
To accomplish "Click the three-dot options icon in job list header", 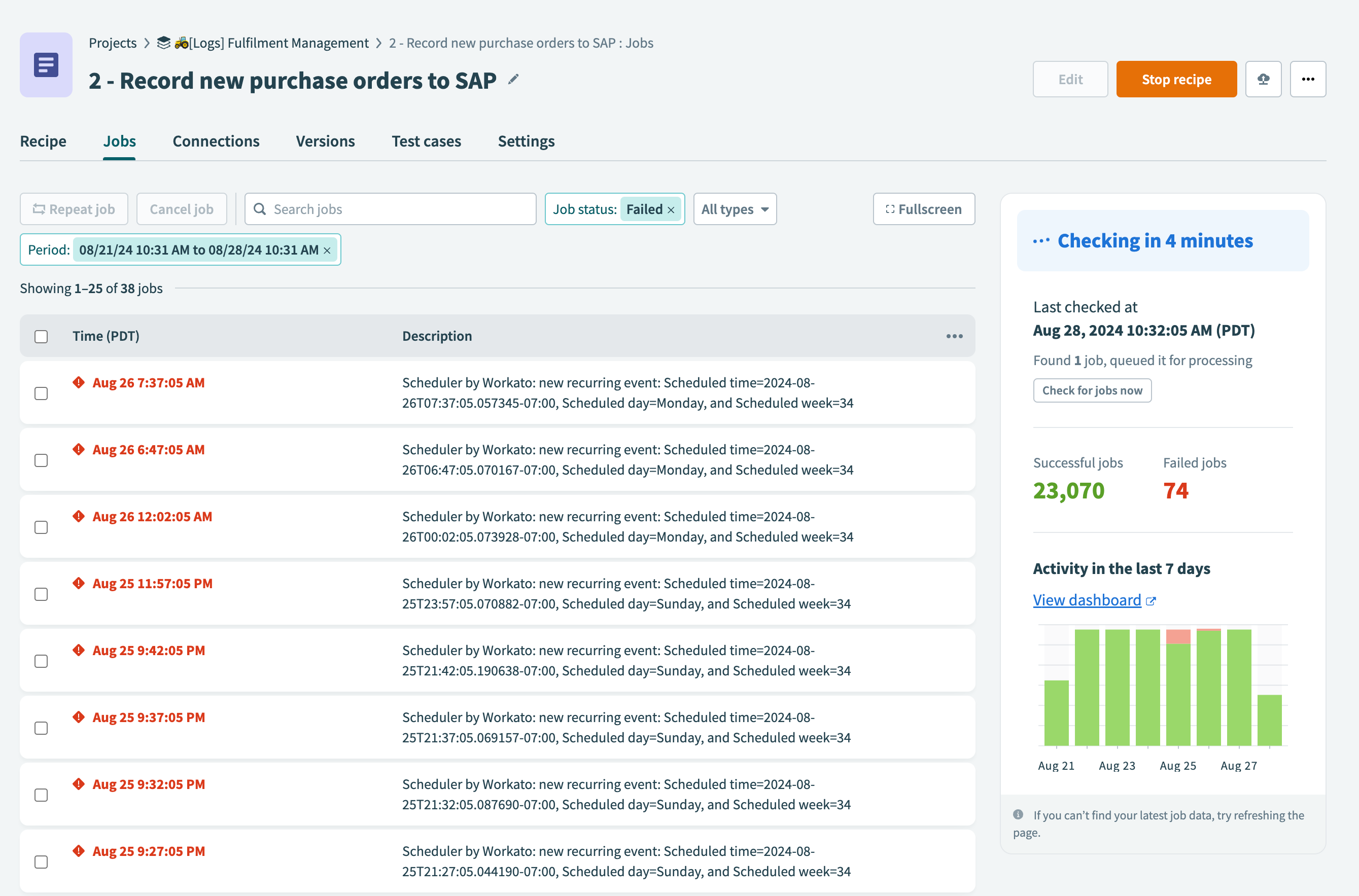I will tap(955, 335).
